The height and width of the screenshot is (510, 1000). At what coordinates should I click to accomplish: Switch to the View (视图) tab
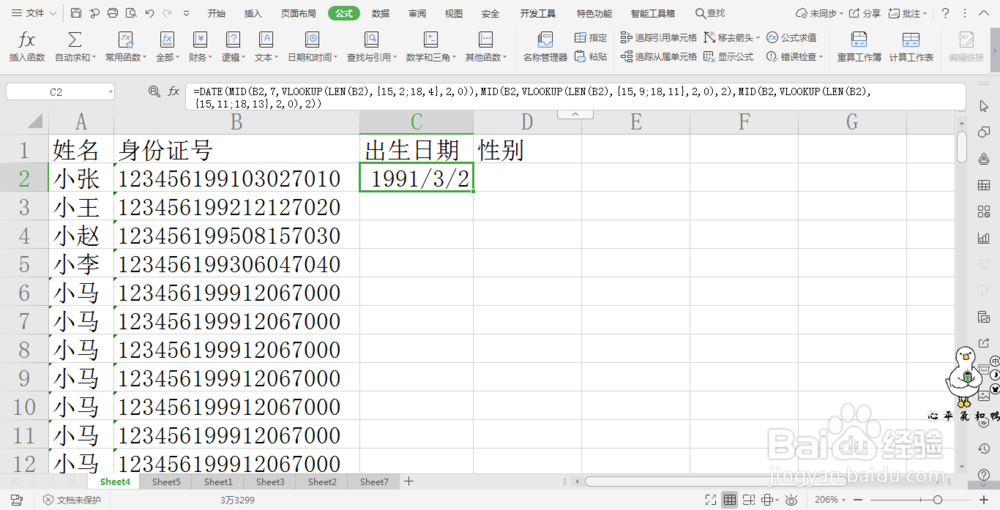point(453,13)
